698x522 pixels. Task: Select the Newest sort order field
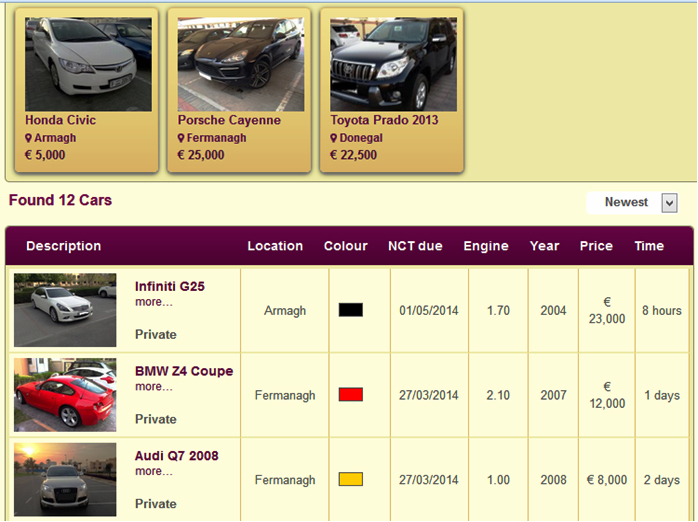point(626,203)
